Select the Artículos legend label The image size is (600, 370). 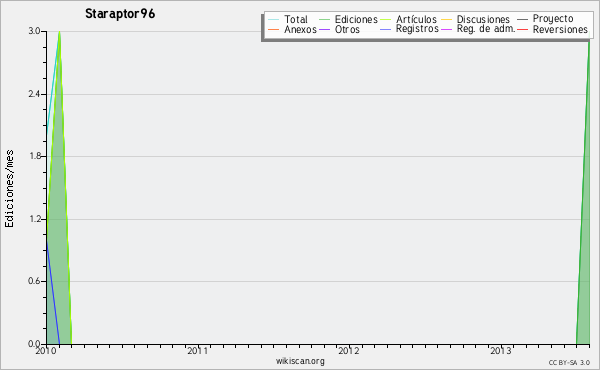tap(416, 19)
